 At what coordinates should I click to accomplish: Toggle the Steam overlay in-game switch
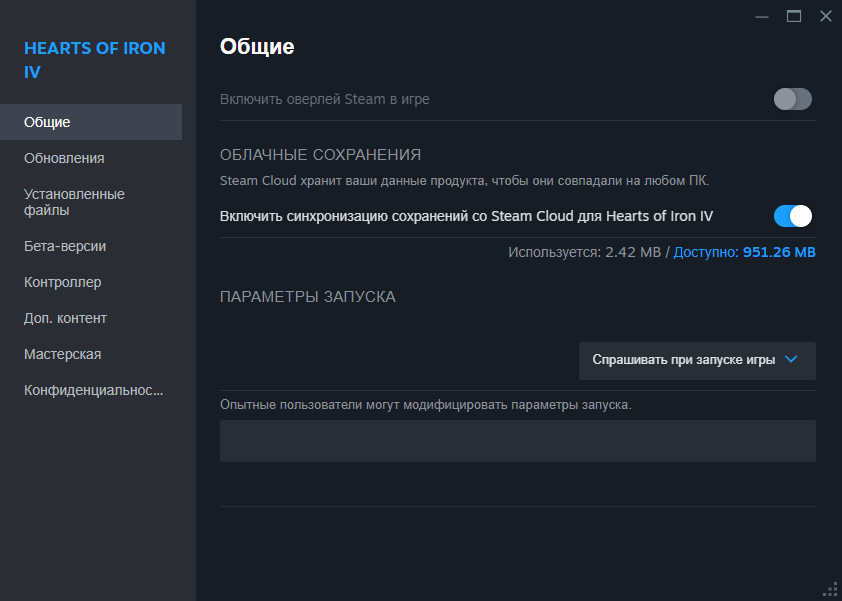[792, 99]
